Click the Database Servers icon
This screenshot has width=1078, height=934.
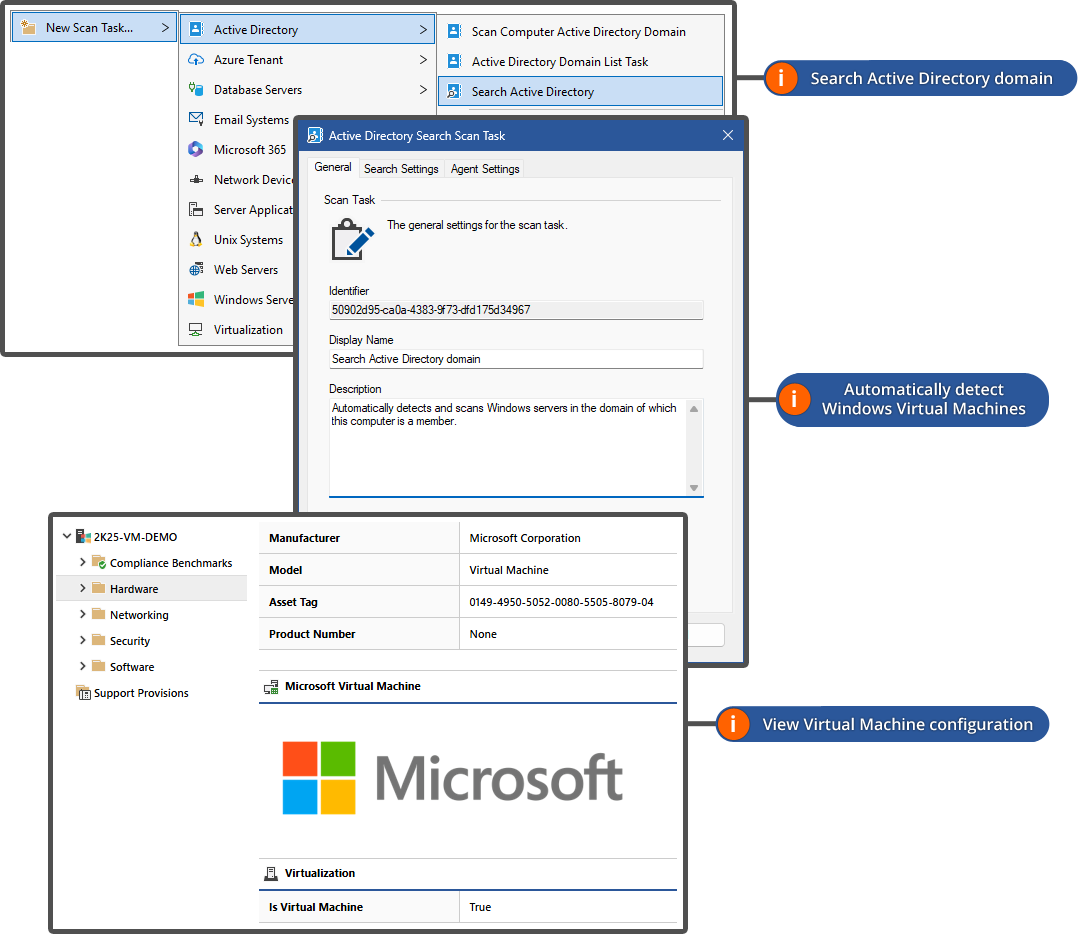[x=196, y=89]
